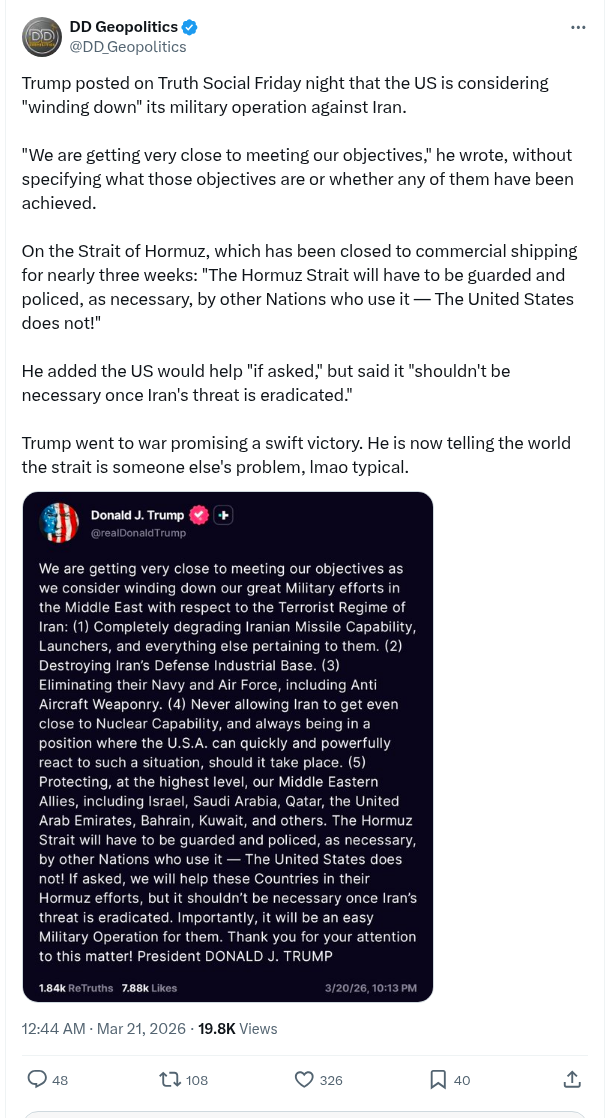608x1118 pixels.
Task: Open the DD Geopolitics display name link
Action: coord(123,27)
